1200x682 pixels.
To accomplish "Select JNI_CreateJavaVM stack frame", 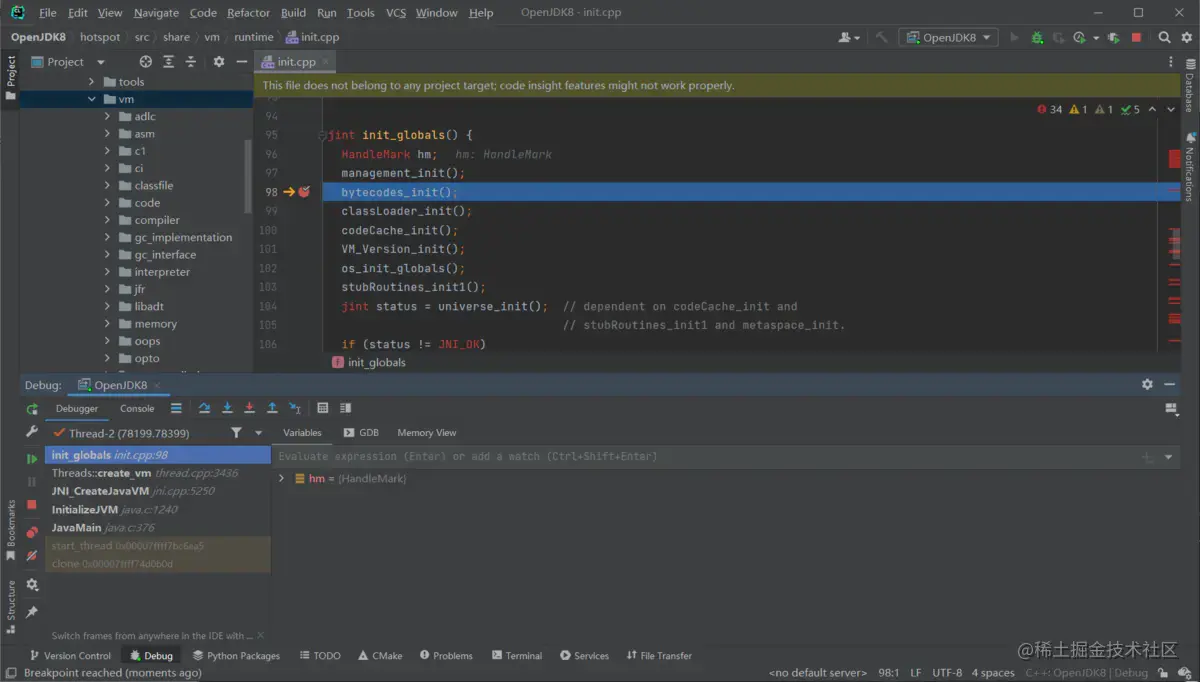I will [x=158, y=491].
